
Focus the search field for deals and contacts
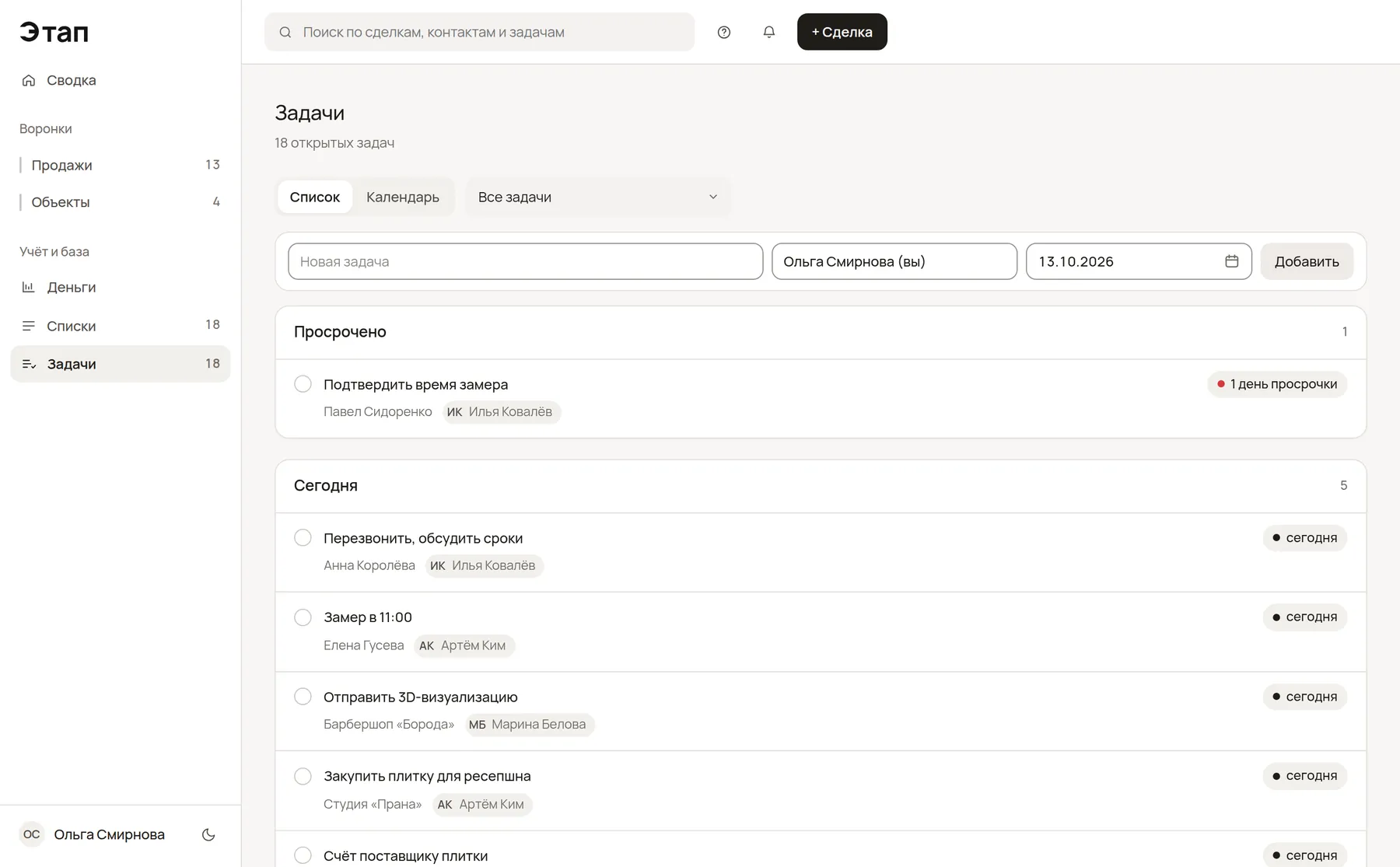pyautogui.click(x=480, y=32)
